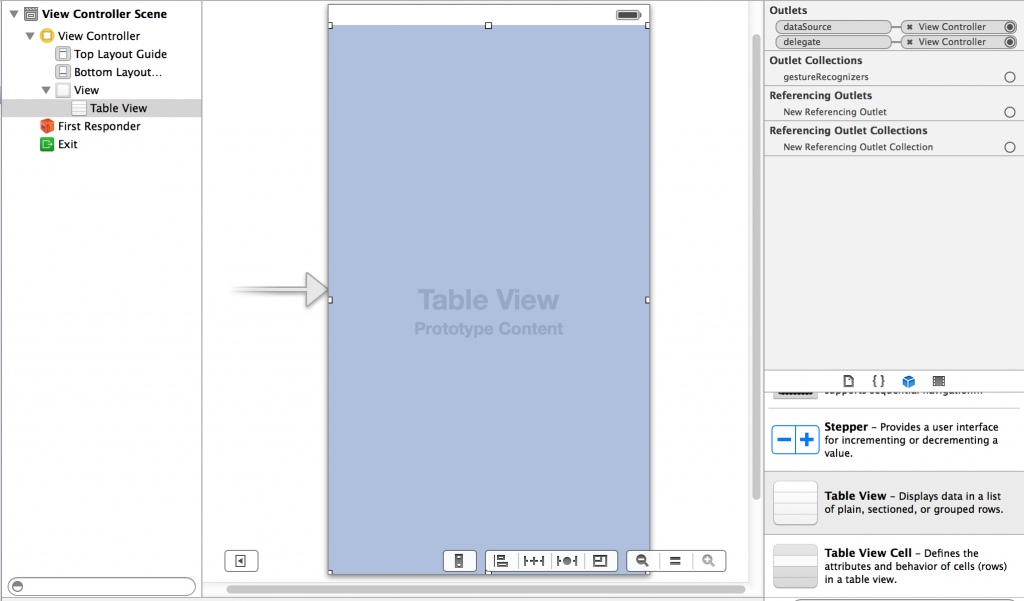The height and width of the screenshot is (601, 1024).
Task: Zoom out the storyboard canvas
Action: coord(643,561)
